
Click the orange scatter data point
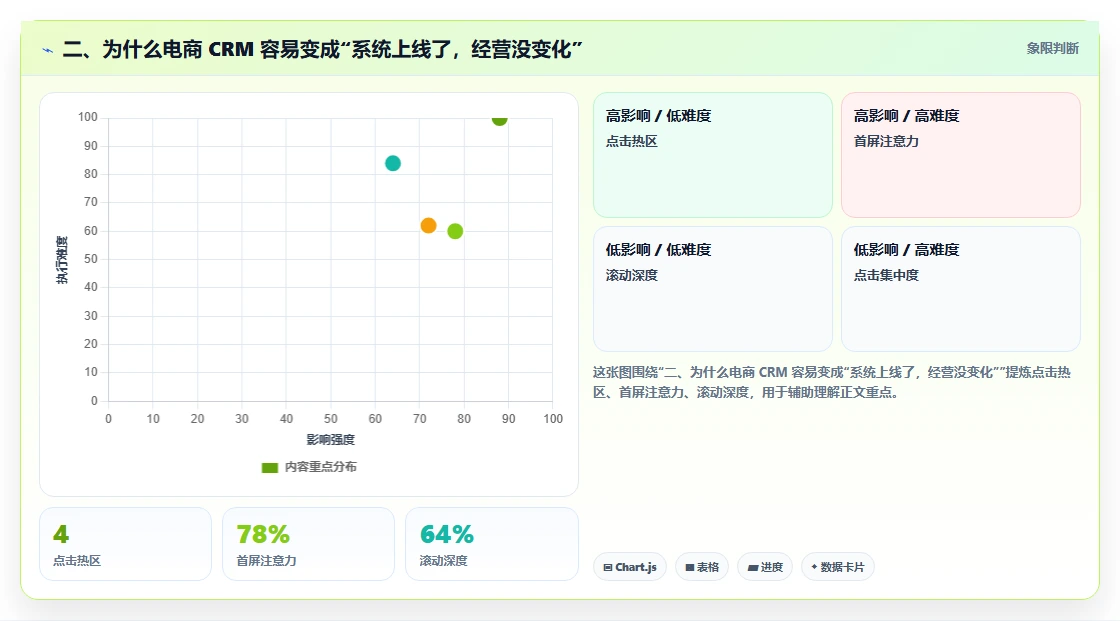click(x=429, y=226)
